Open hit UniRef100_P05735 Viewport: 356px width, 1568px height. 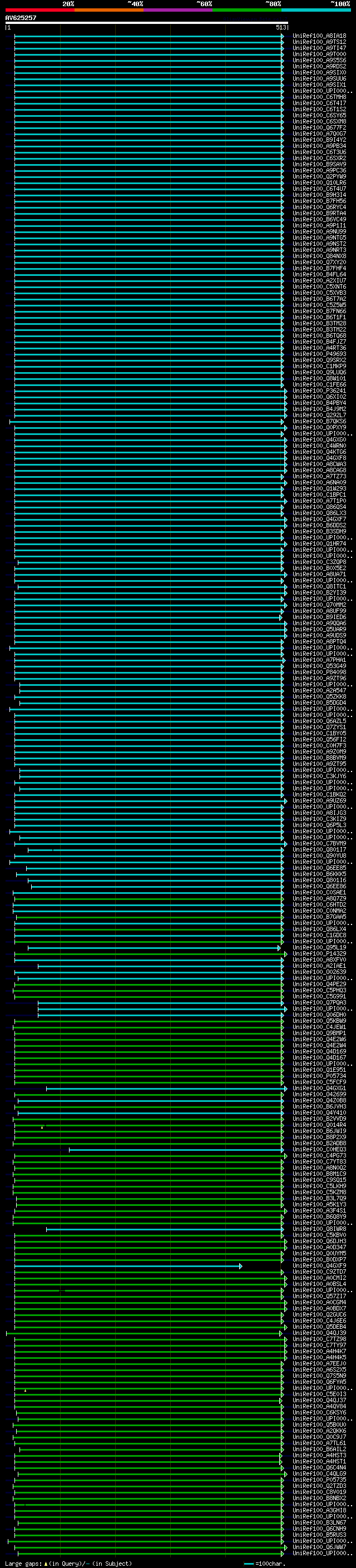coord(319,1480)
